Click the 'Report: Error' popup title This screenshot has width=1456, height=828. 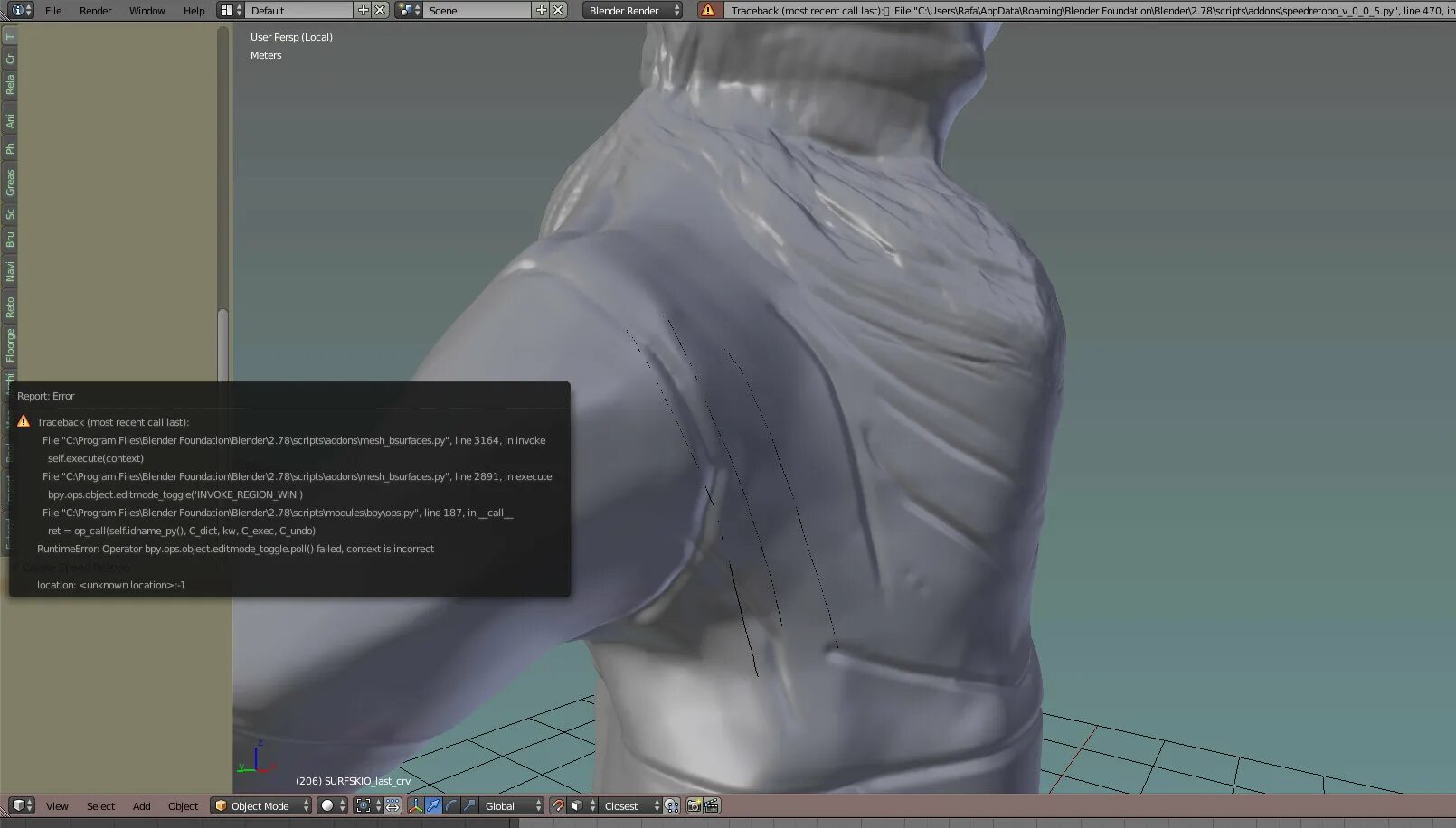tap(45, 396)
